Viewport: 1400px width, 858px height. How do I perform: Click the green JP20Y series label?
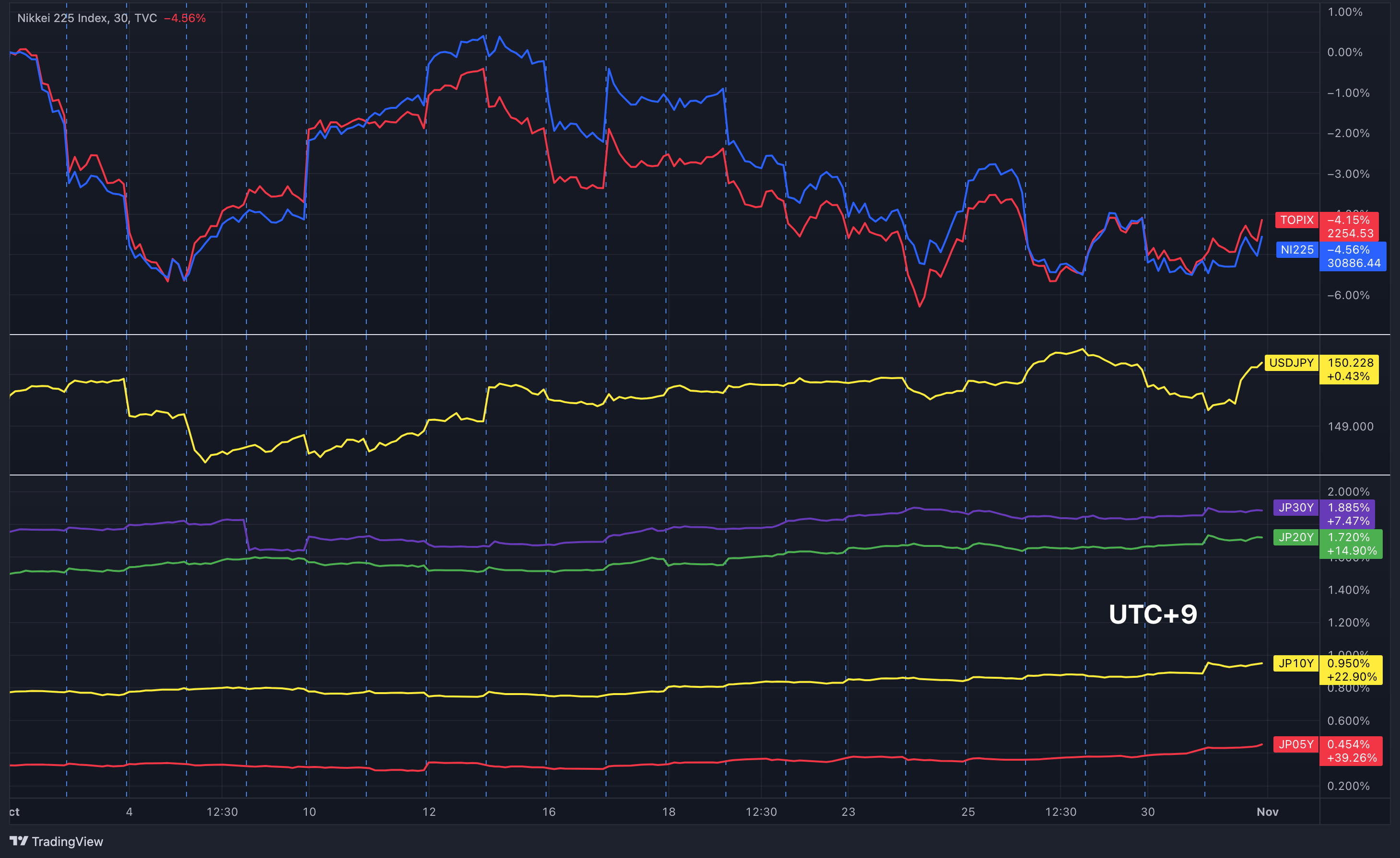[1295, 537]
